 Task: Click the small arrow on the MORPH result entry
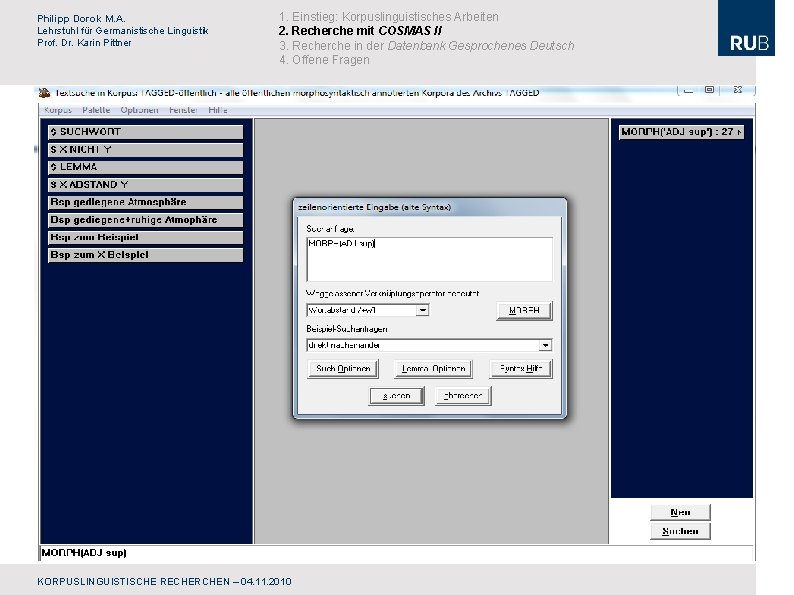[739, 132]
